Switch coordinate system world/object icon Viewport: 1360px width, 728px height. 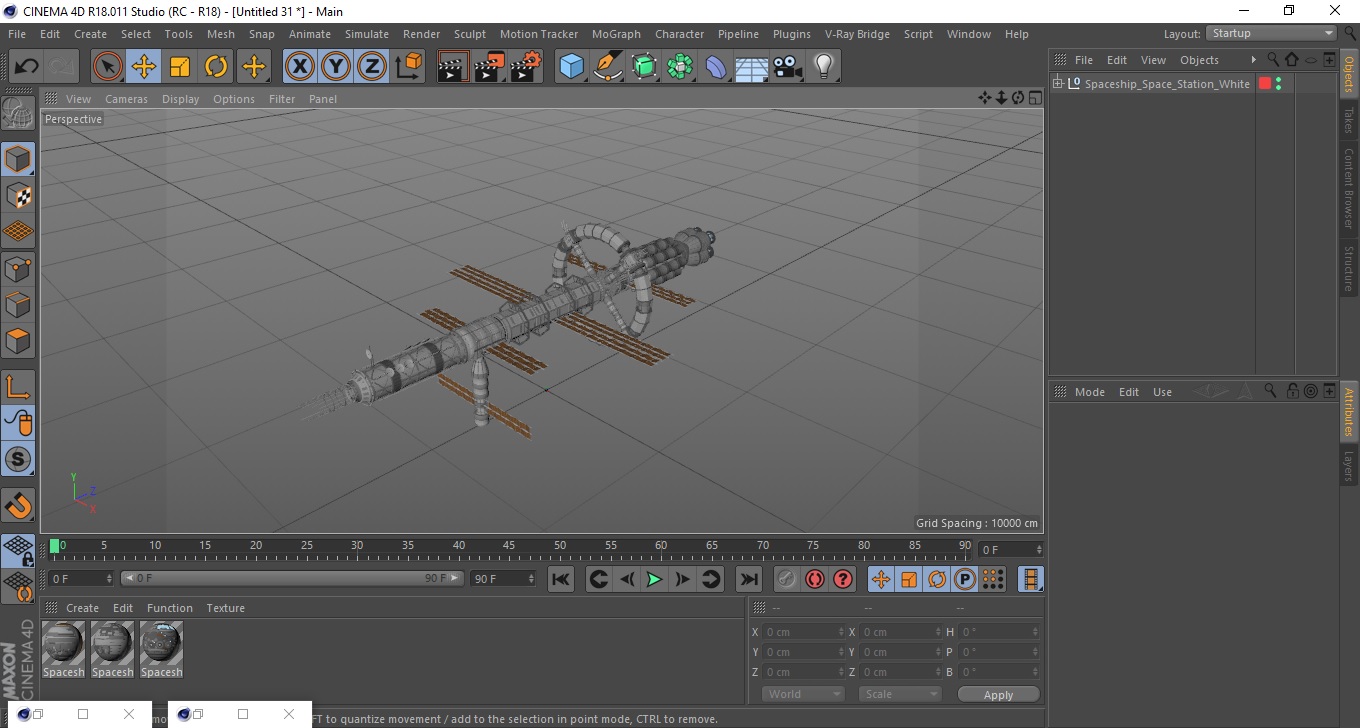pos(409,67)
